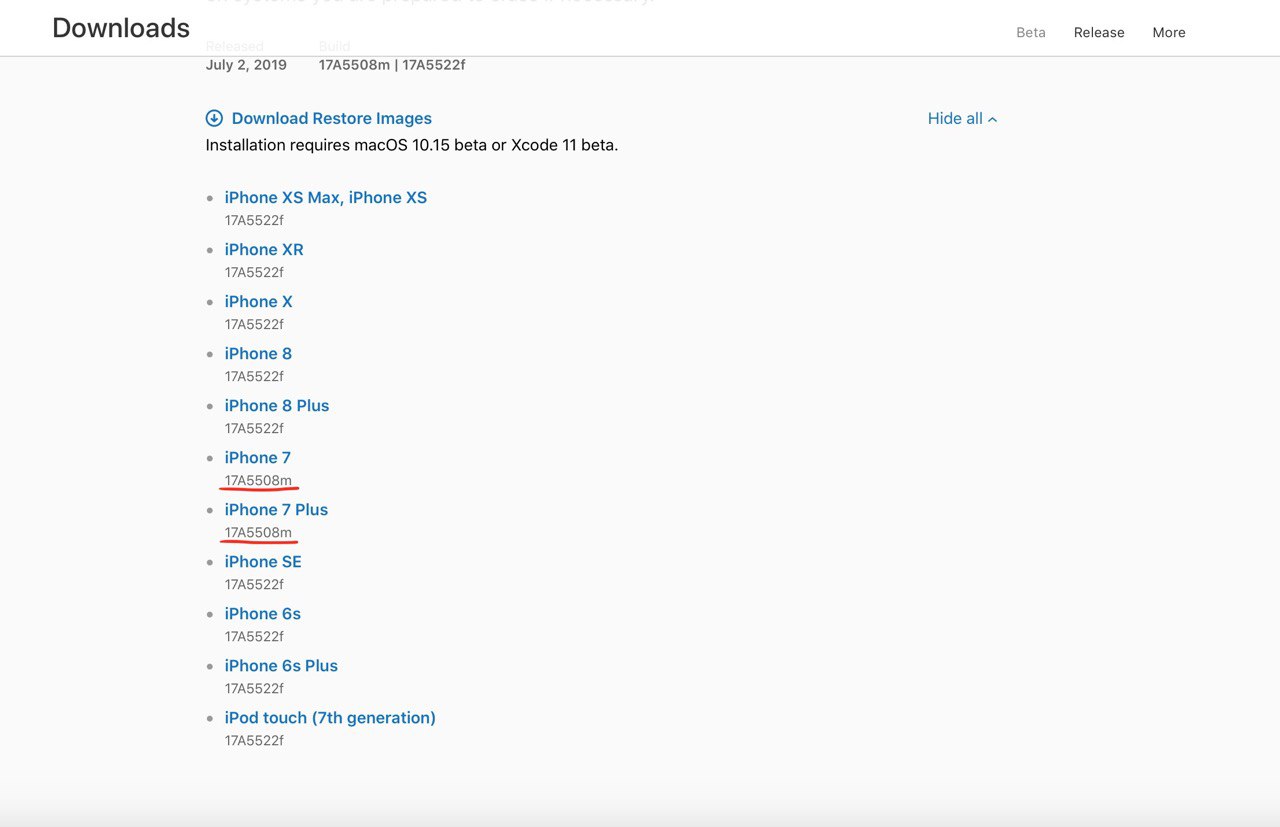This screenshot has width=1280, height=827.
Task: Click the installation requirement note text
Action: click(x=412, y=145)
